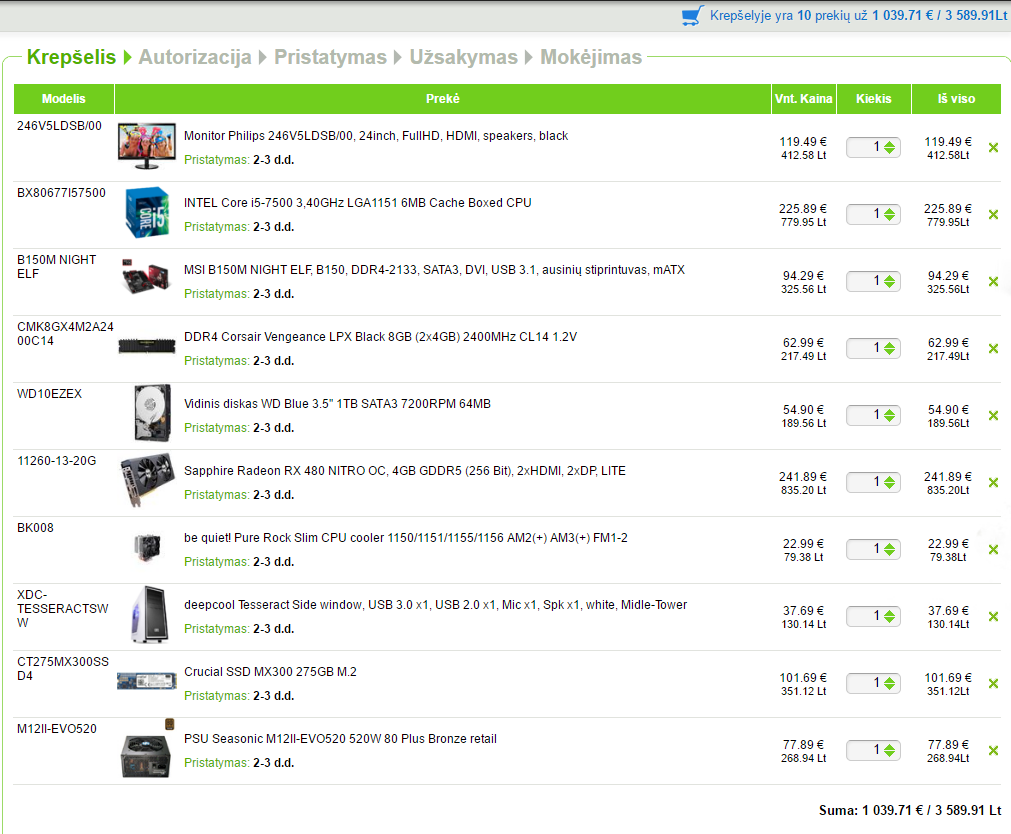
Task: Go to the Krepšelis step
Action: click(71, 57)
